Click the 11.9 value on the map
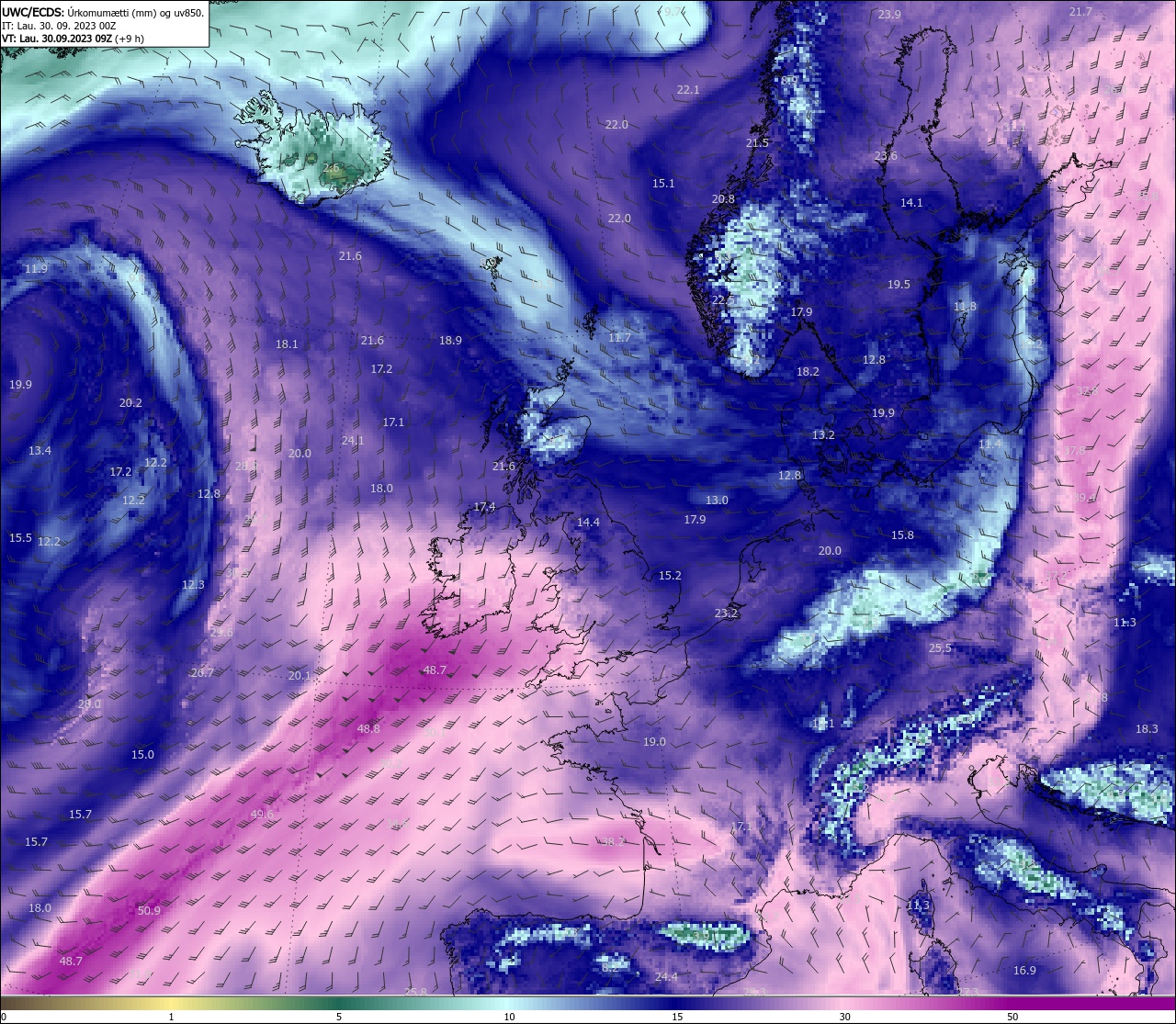 coord(36,269)
